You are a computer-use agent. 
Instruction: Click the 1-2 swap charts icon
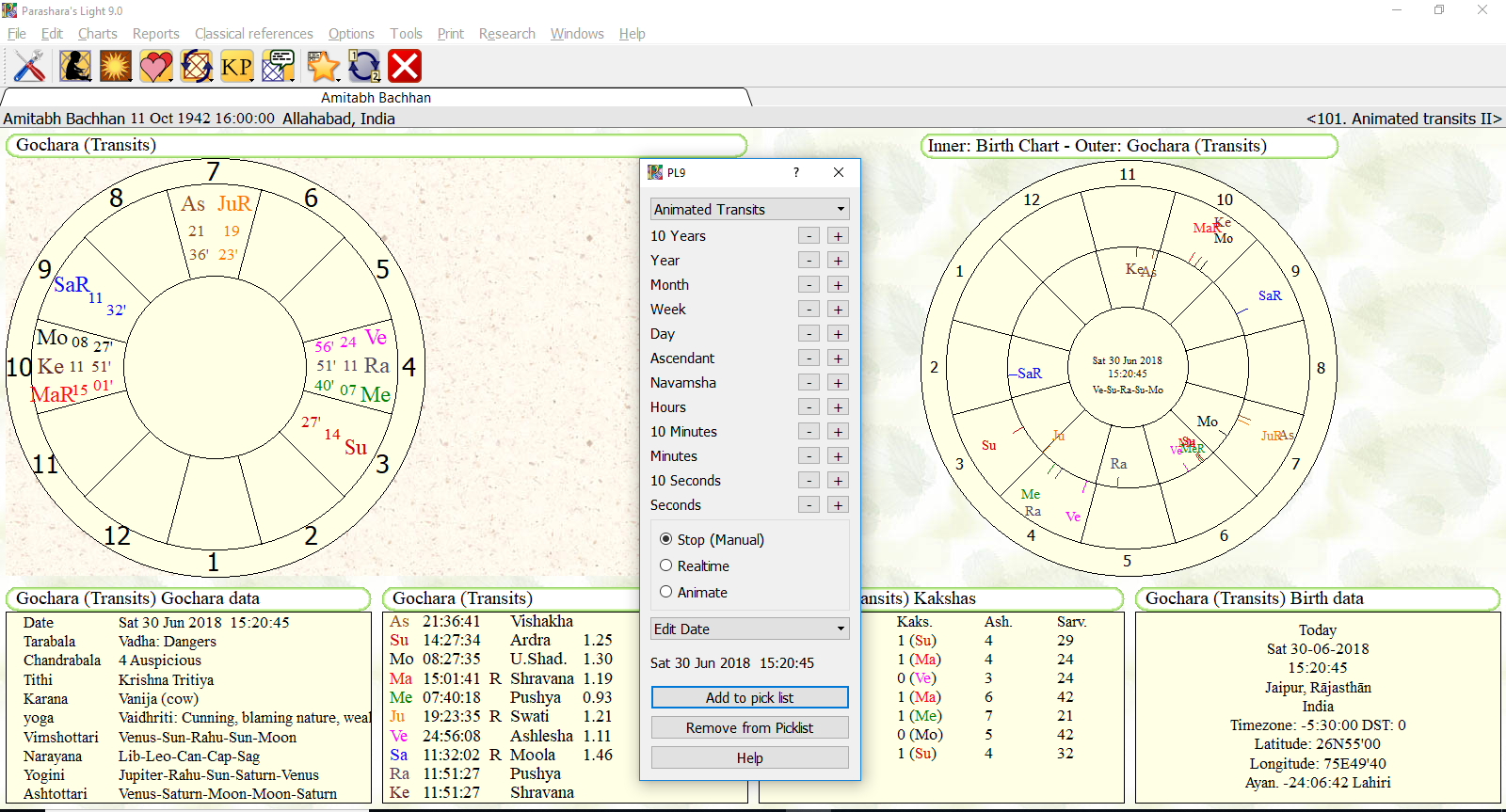coord(364,66)
